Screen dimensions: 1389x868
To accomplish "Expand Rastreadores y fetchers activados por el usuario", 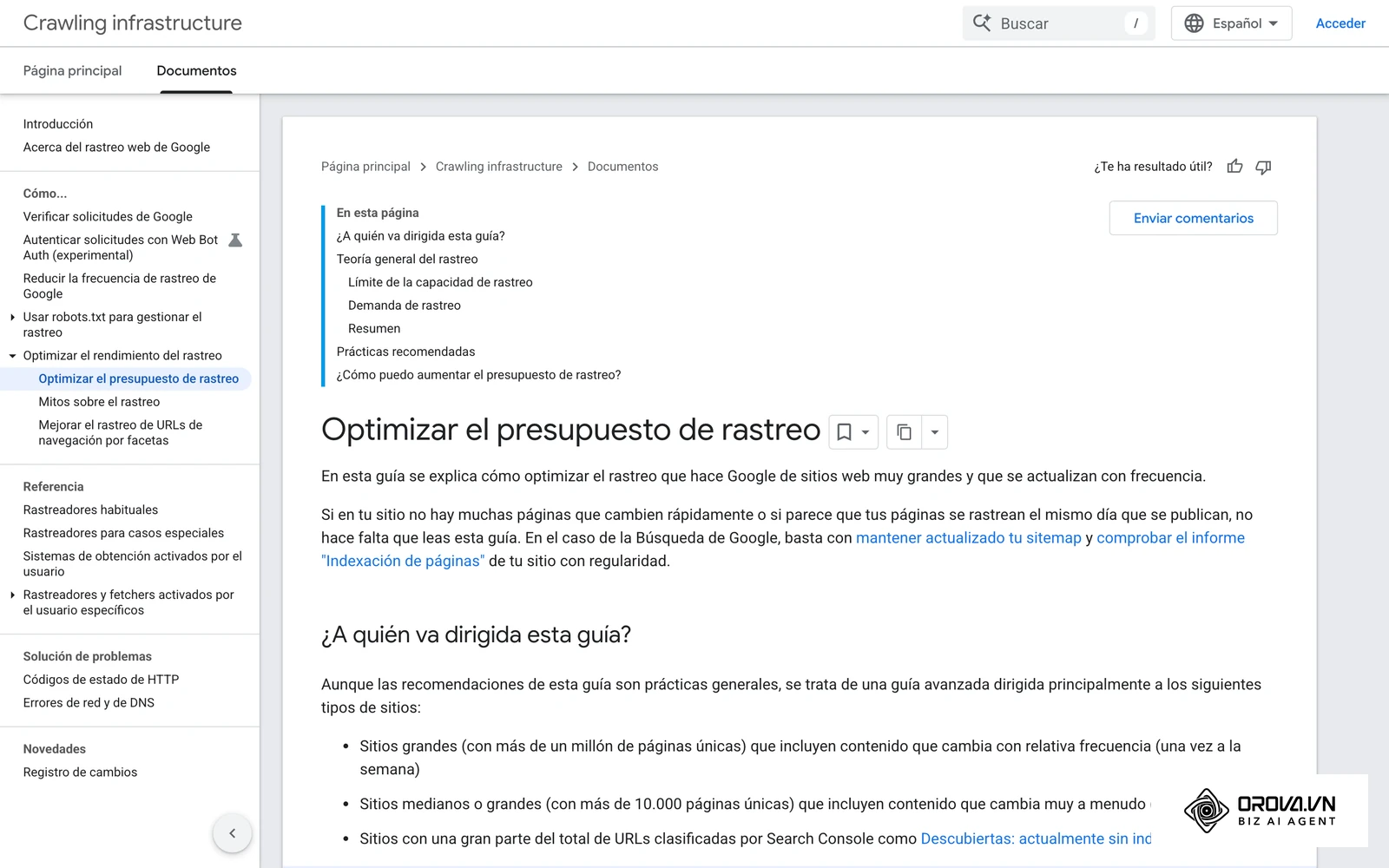I will [x=12, y=595].
